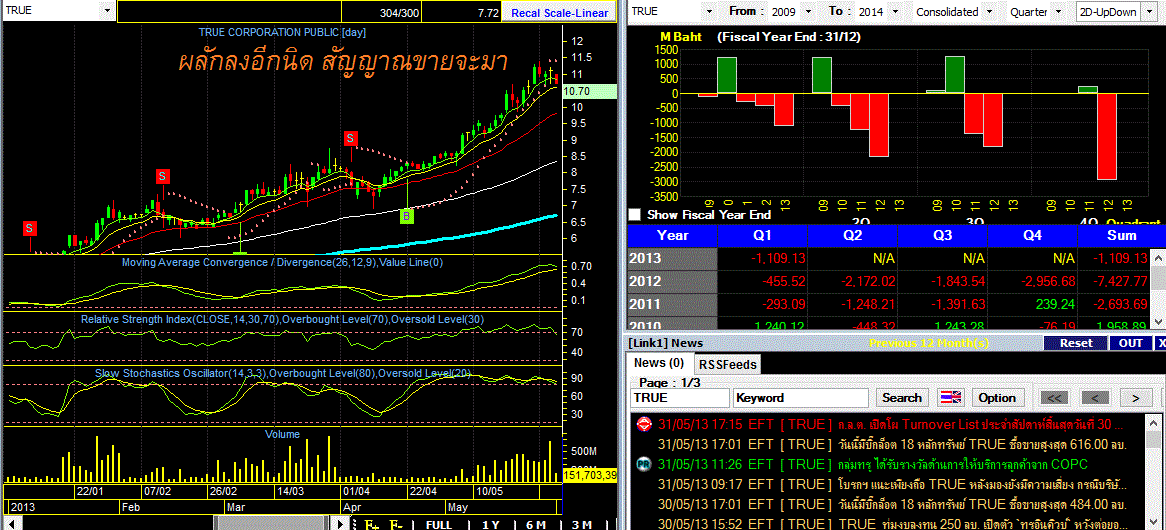
Task: Select the 2013 year row label
Action: 672,258
